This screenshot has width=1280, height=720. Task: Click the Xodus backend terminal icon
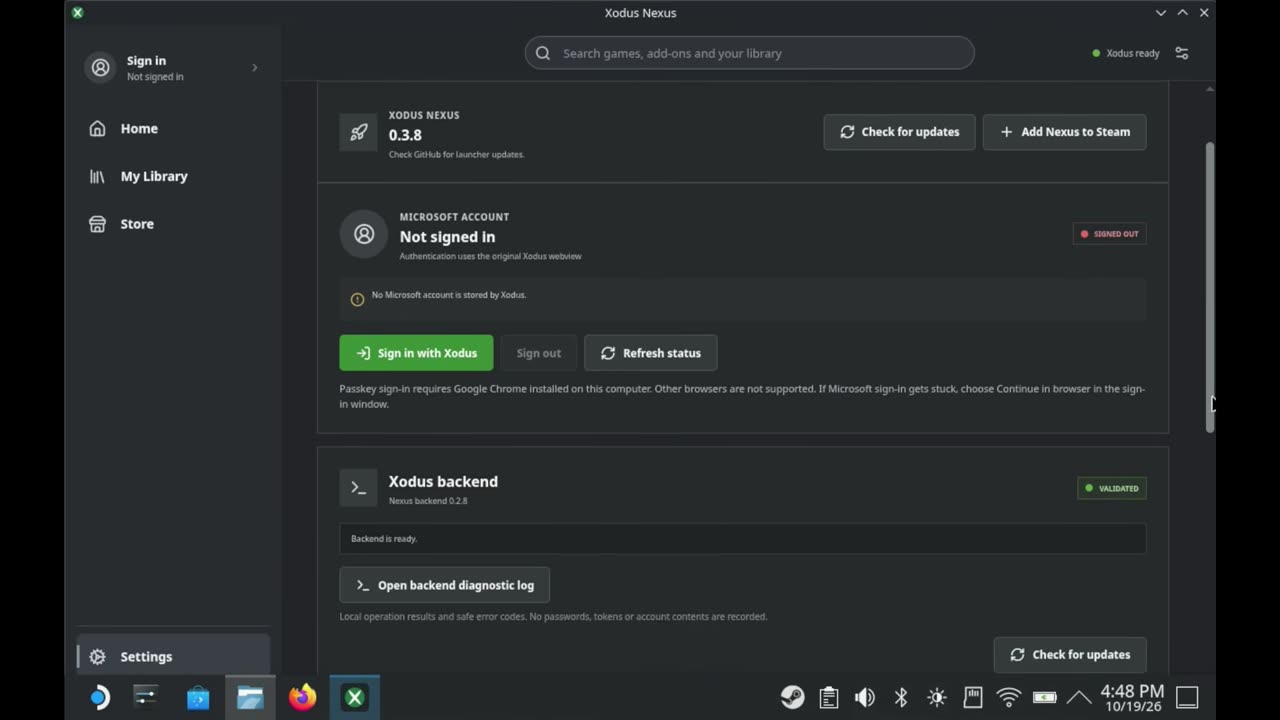click(x=358, y=488)
